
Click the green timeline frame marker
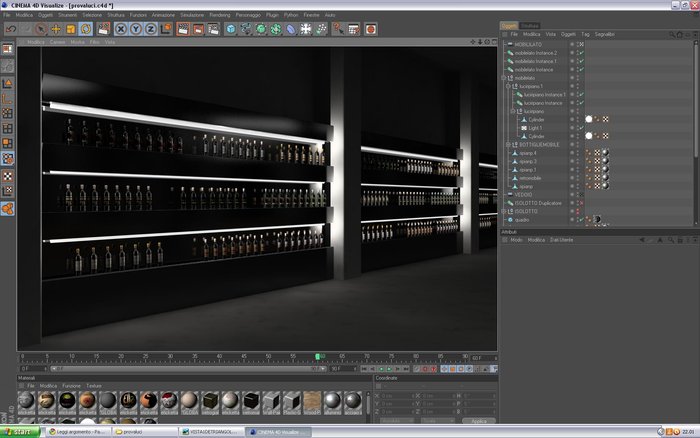click(317, 356)
